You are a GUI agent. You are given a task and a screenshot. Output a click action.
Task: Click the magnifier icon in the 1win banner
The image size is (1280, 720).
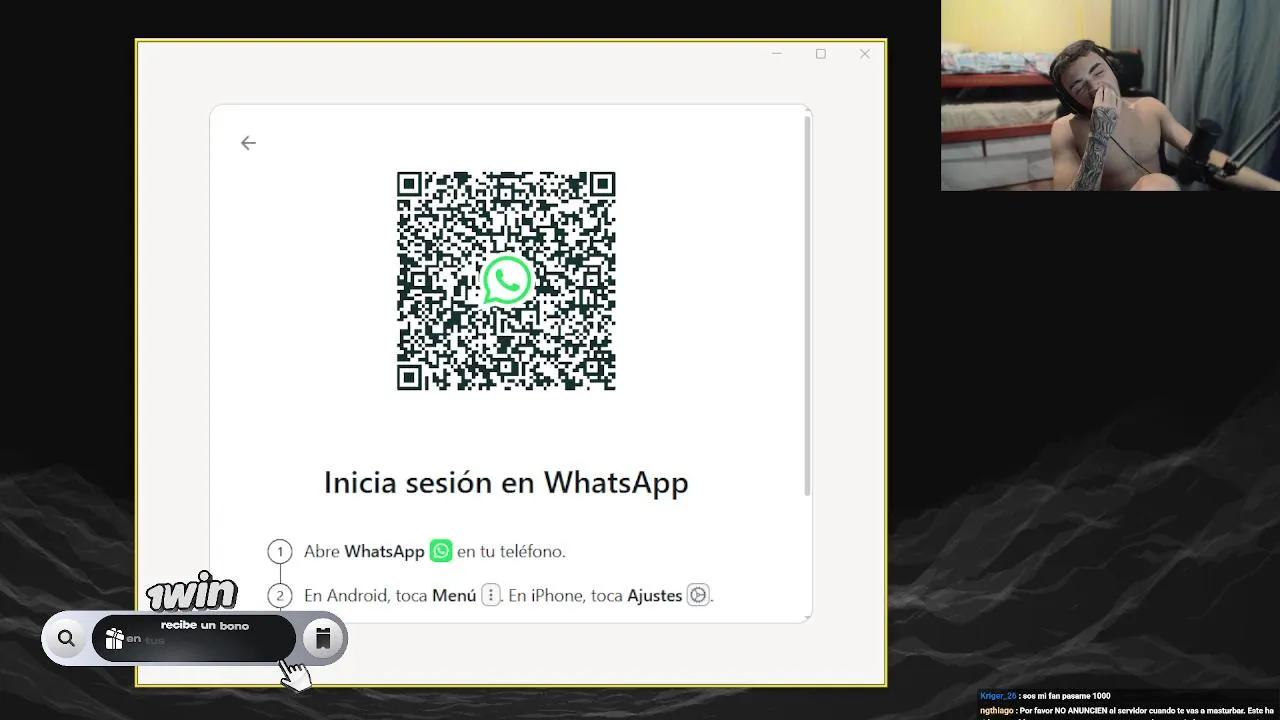click(66, 638)
